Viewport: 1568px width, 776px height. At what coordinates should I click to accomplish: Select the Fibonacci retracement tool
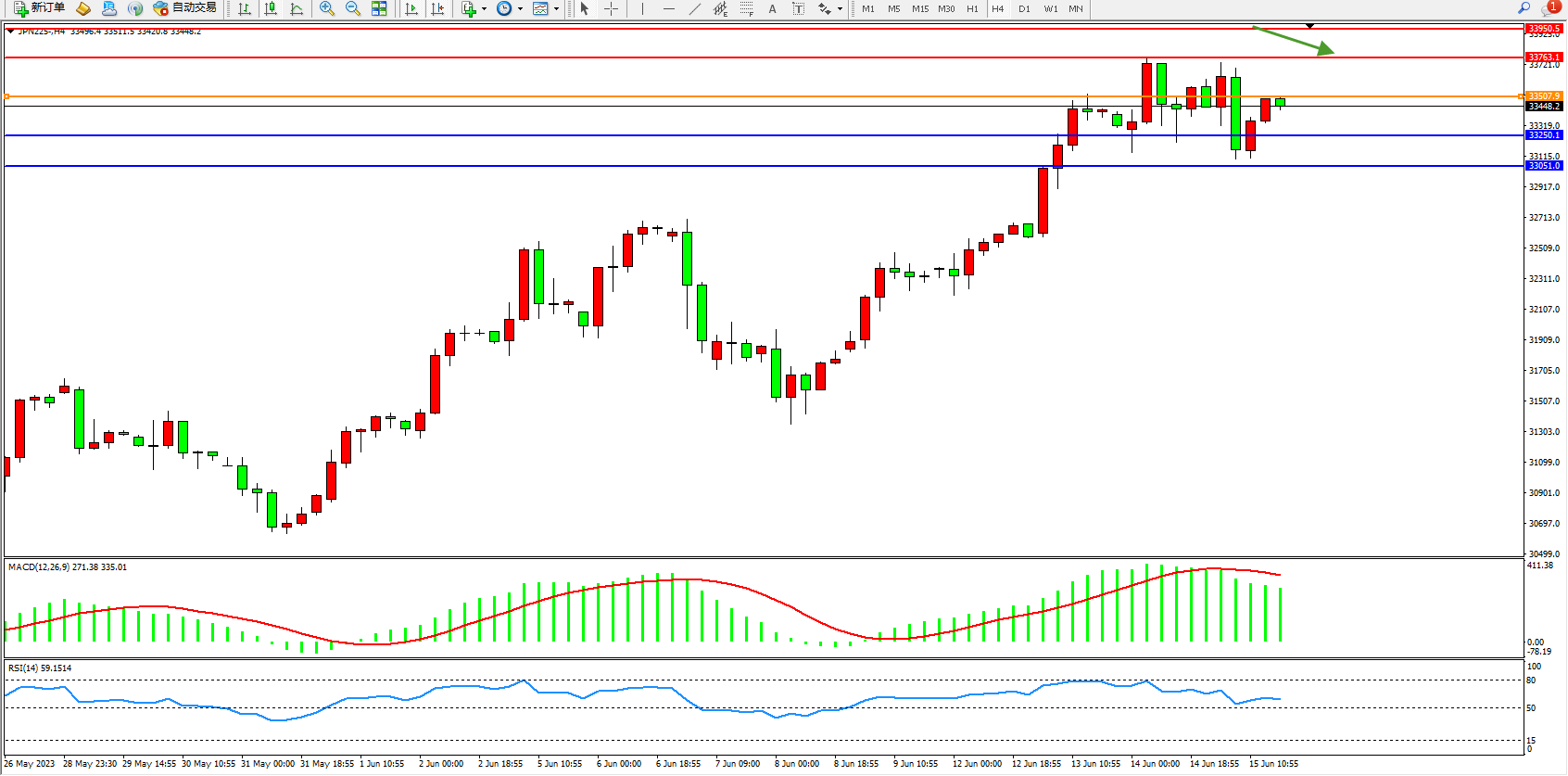pyautogui.click(x=746, y=8)
